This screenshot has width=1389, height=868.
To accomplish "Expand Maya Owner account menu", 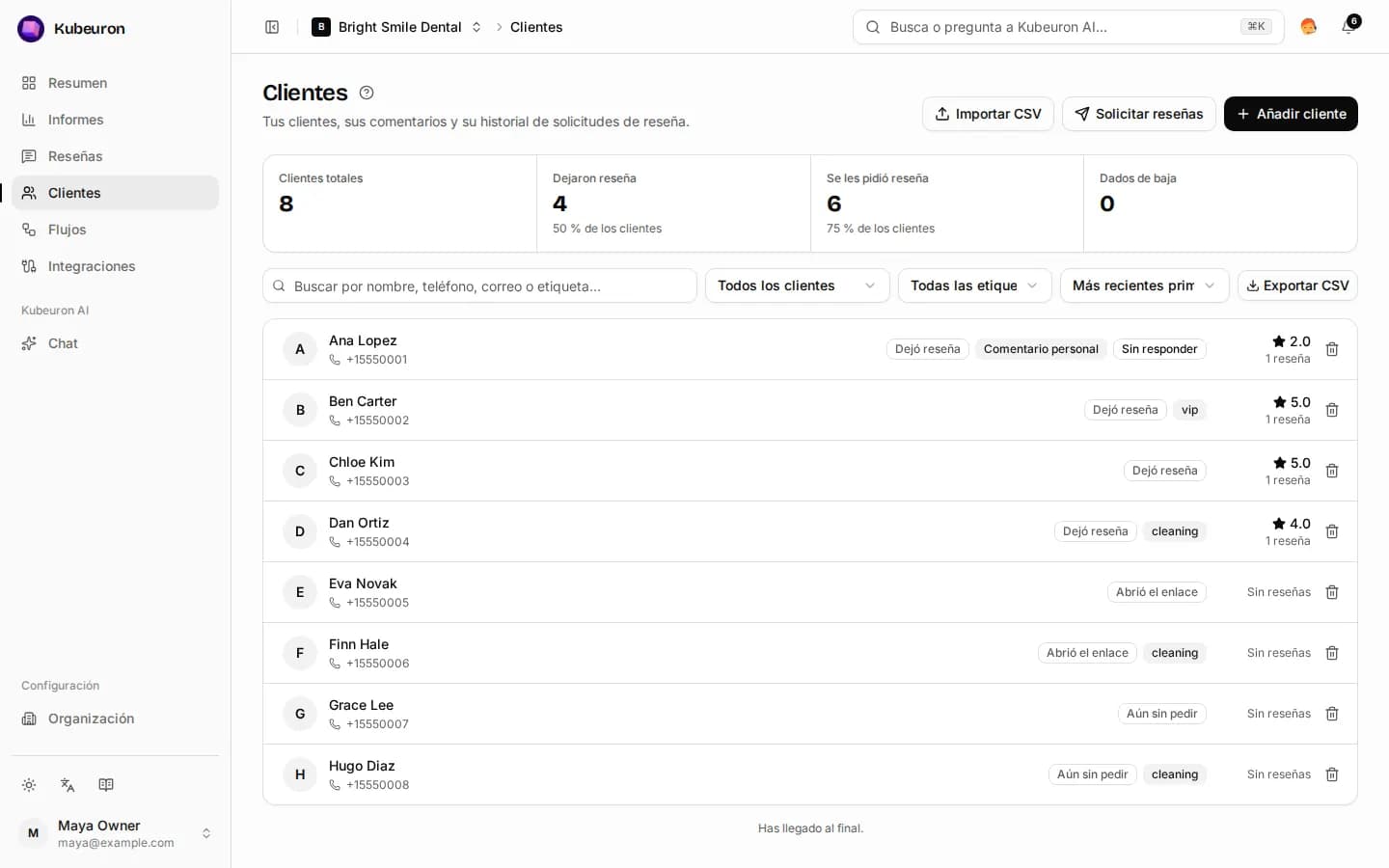I will click(115, 833).
